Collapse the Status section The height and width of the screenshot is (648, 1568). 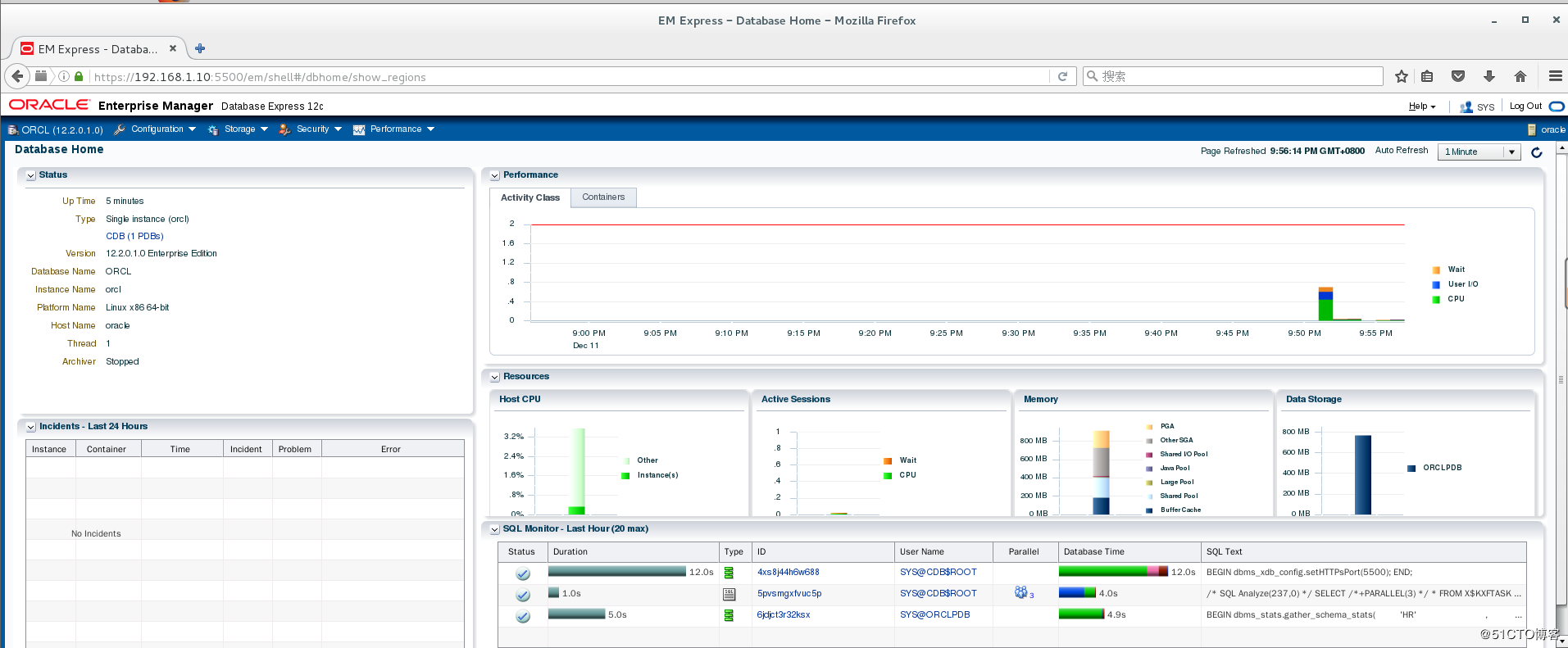click(31, 175)
